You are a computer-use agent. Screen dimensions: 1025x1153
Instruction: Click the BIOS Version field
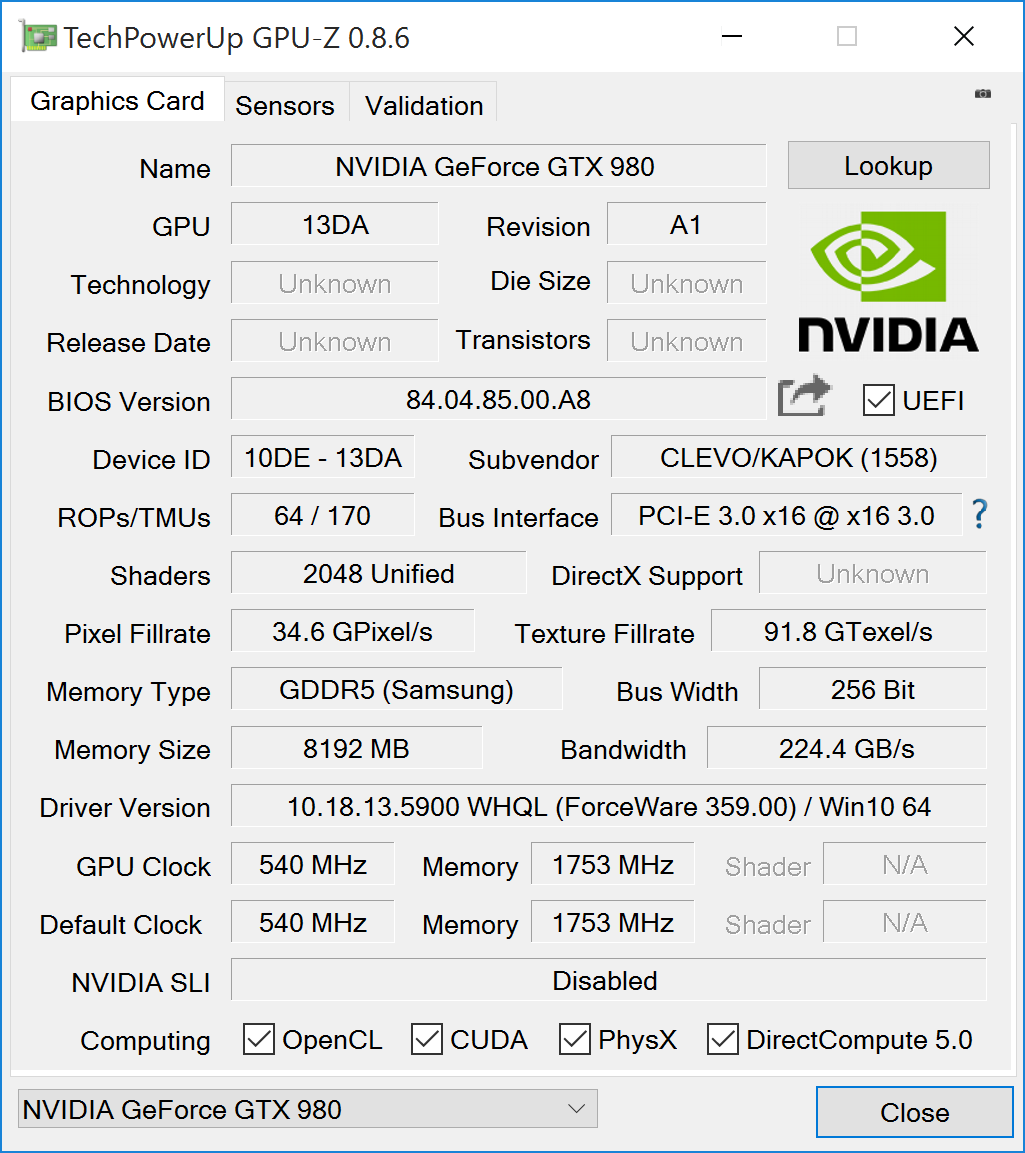click(499, 399)
